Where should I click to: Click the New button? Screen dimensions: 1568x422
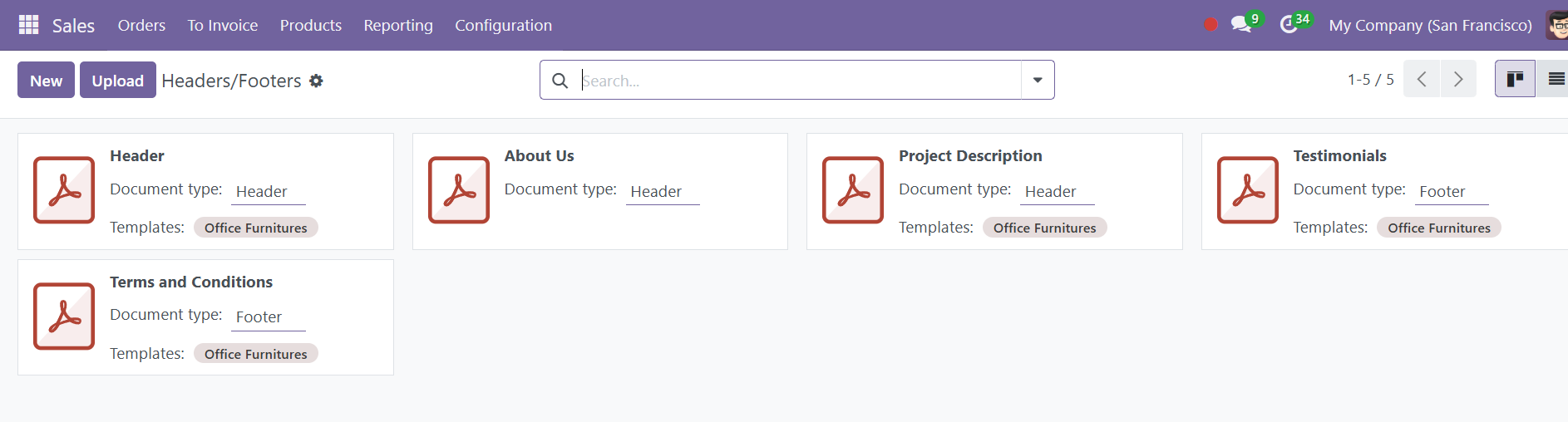(46, 80)
